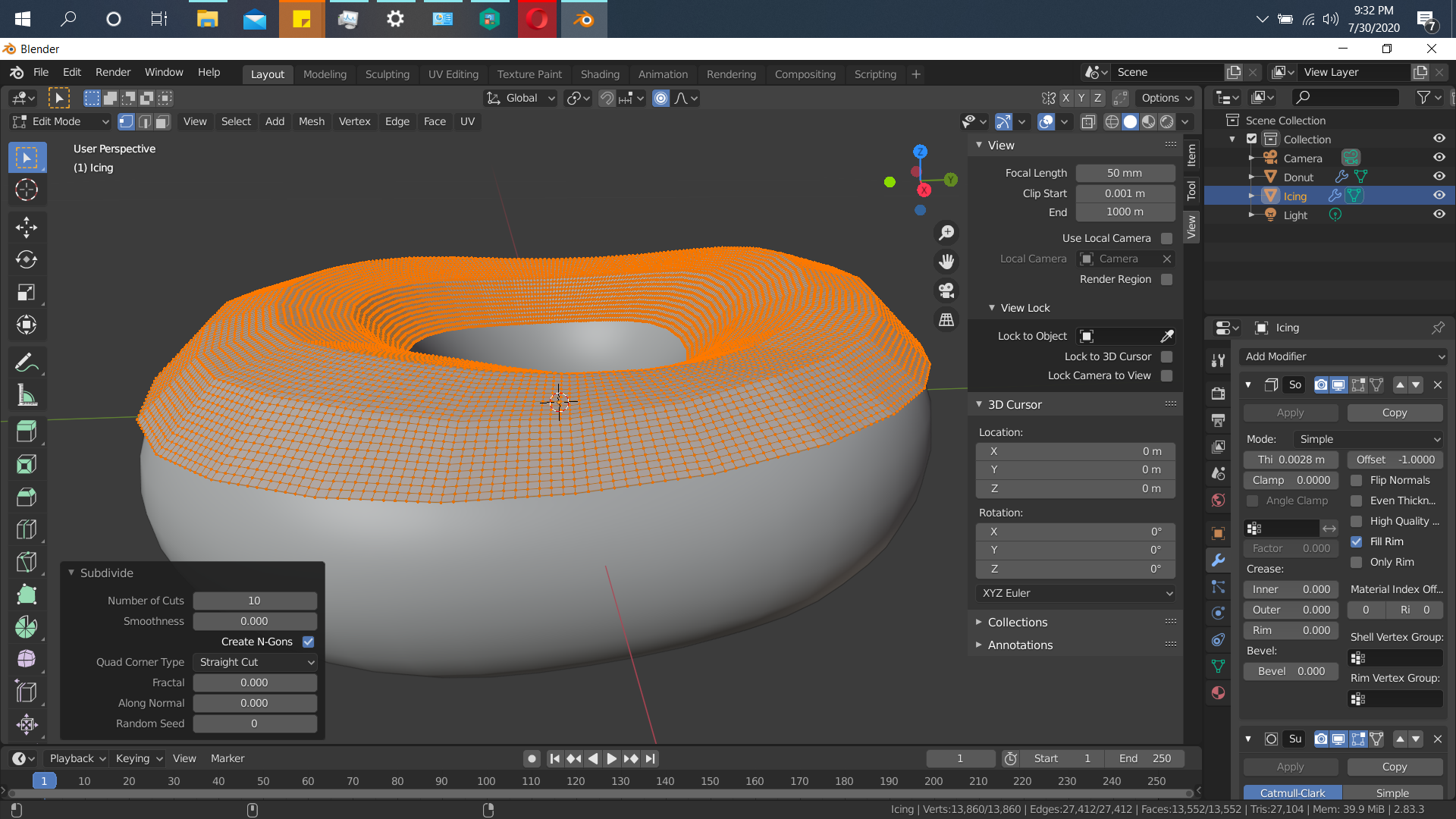Select the Spin tool
This screenshot has width=1456, height=819.
(x=27, y=627)
